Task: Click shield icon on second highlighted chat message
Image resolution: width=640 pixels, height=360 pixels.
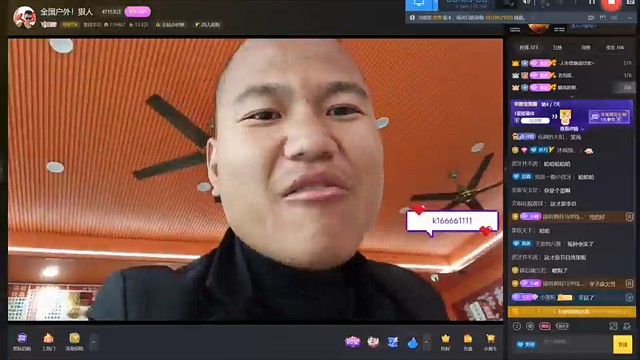Action: click(629, 283)
